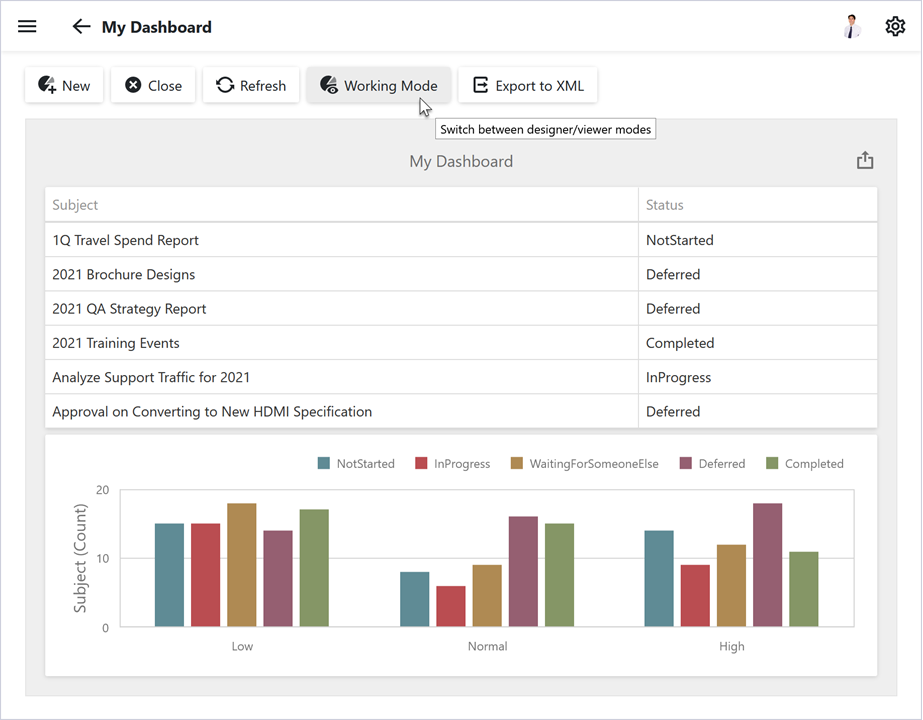Select the 1Q Travel Spend Report row
The height and width of the screenshot is (720, 923).
pos(461,240)
